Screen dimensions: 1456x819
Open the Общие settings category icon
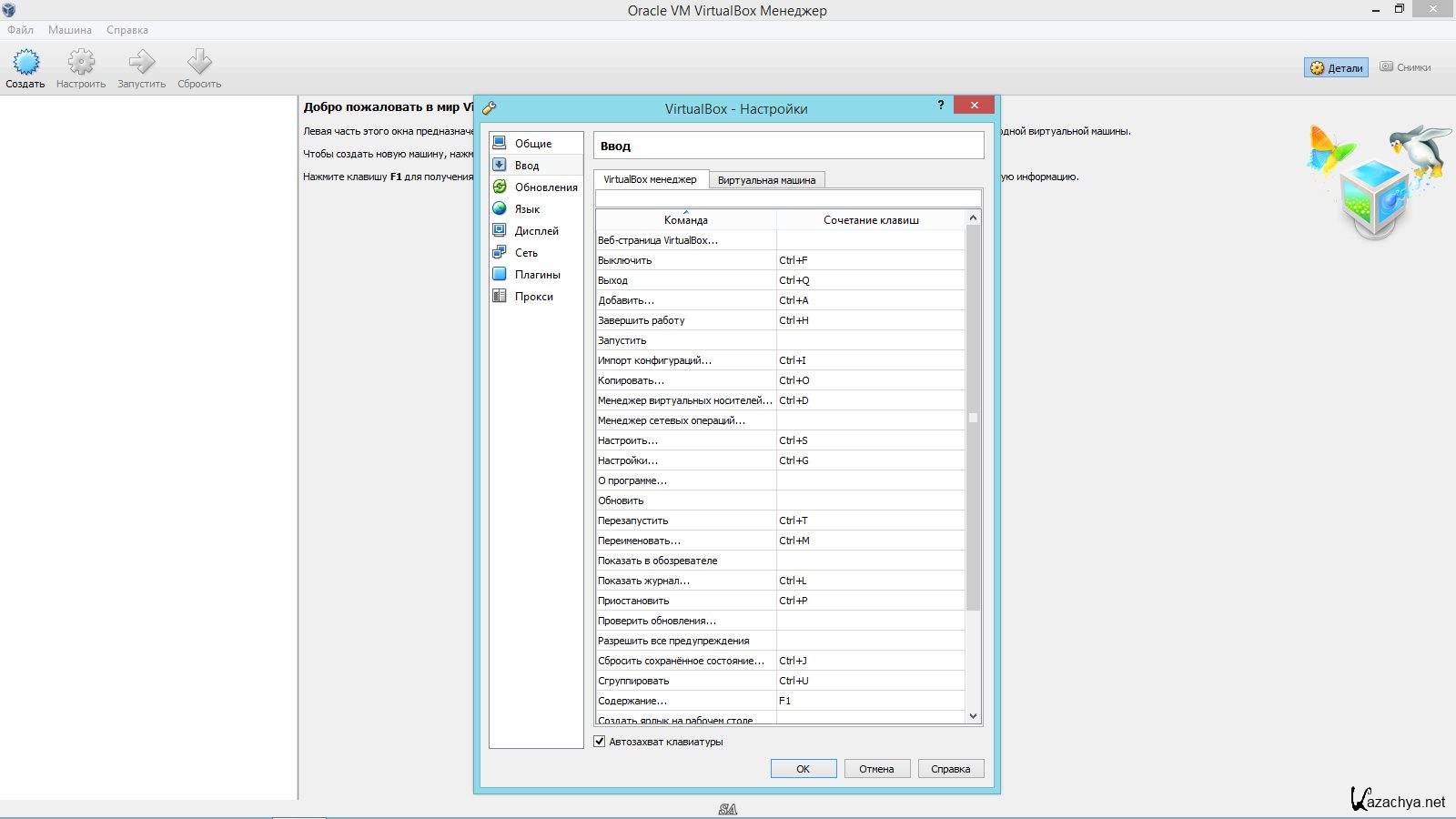point(500,143)
